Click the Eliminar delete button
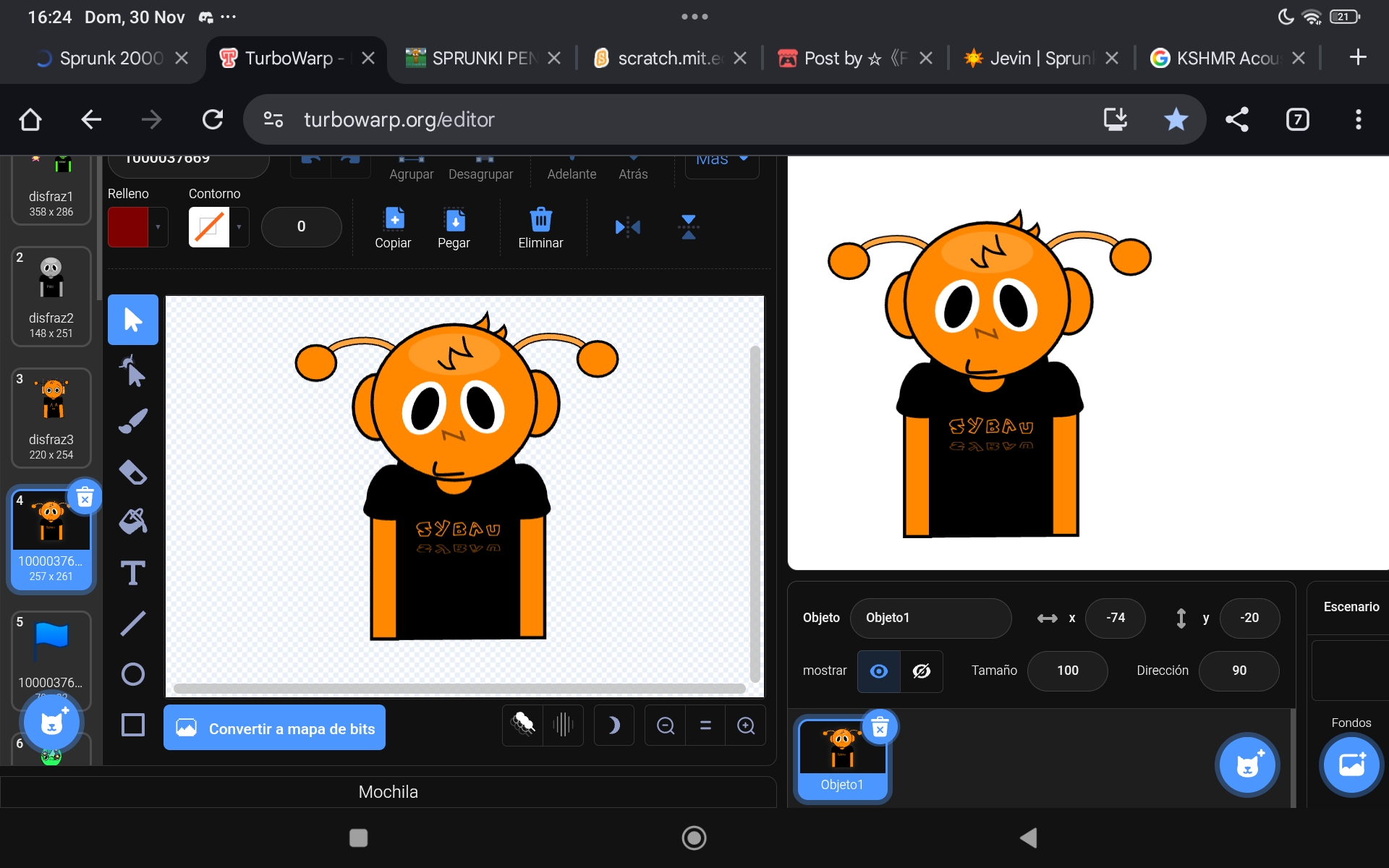The image size is (1389, 868). coord(540,227)
